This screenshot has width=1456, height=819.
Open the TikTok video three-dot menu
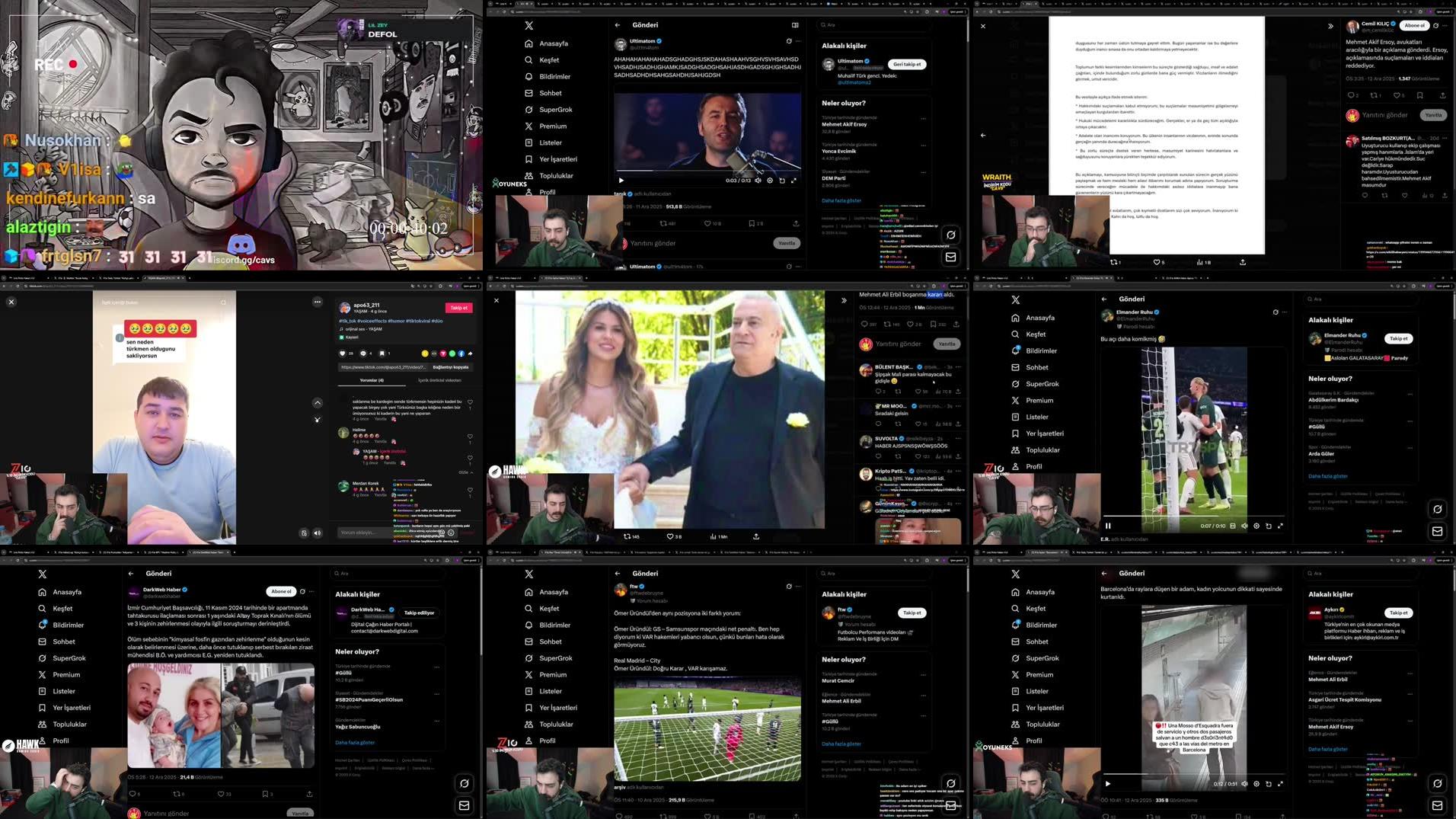318,302
